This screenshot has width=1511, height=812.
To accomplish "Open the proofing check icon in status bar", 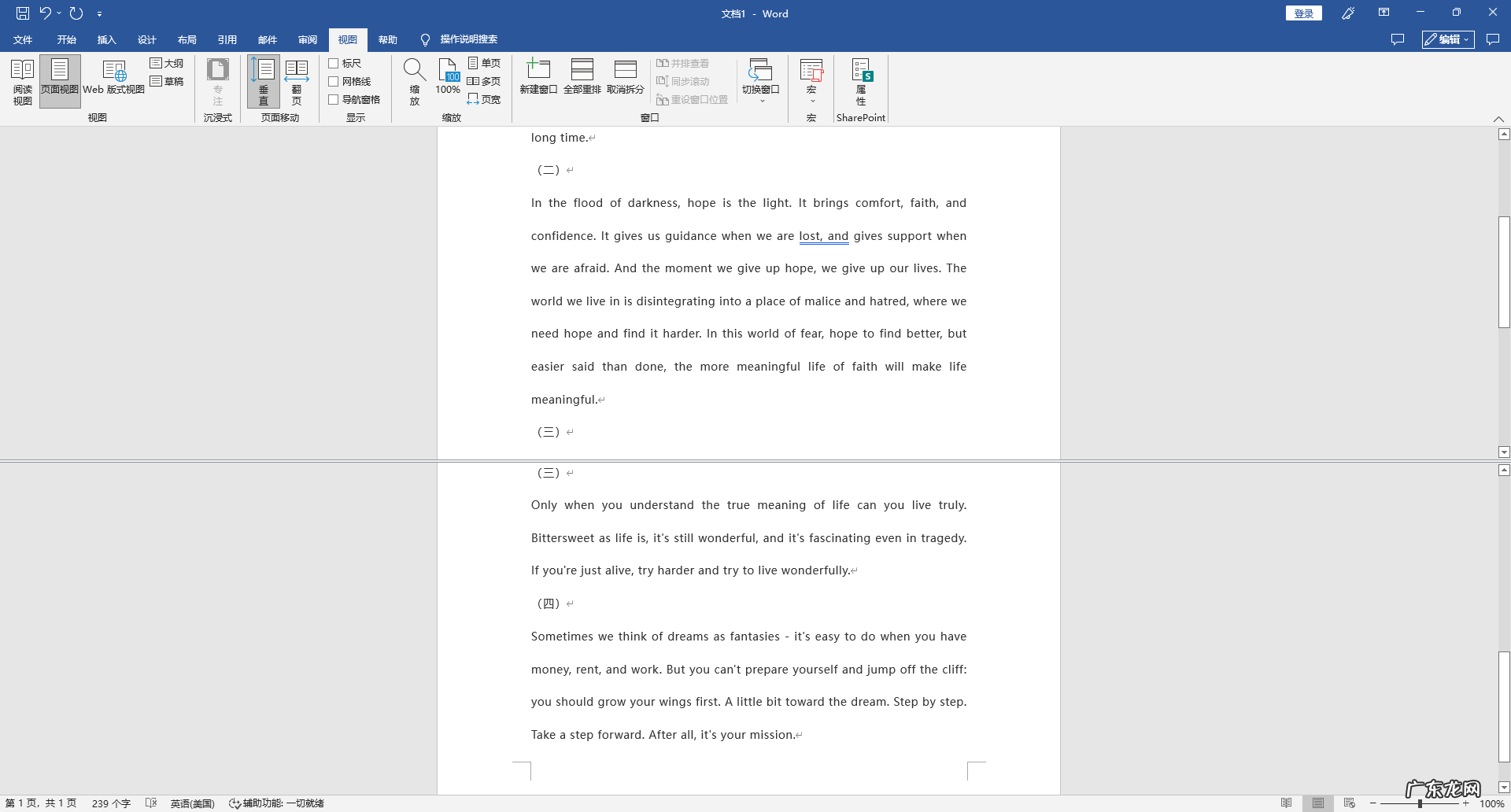I will [151, 803].
